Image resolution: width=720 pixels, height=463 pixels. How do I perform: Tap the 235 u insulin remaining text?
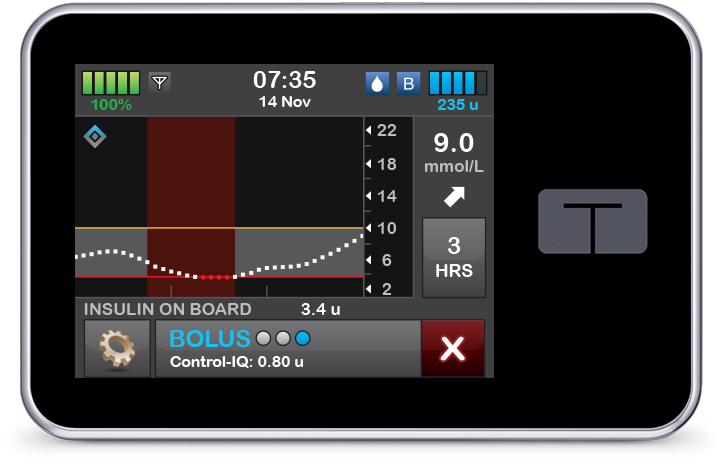[x=457, y=104]
